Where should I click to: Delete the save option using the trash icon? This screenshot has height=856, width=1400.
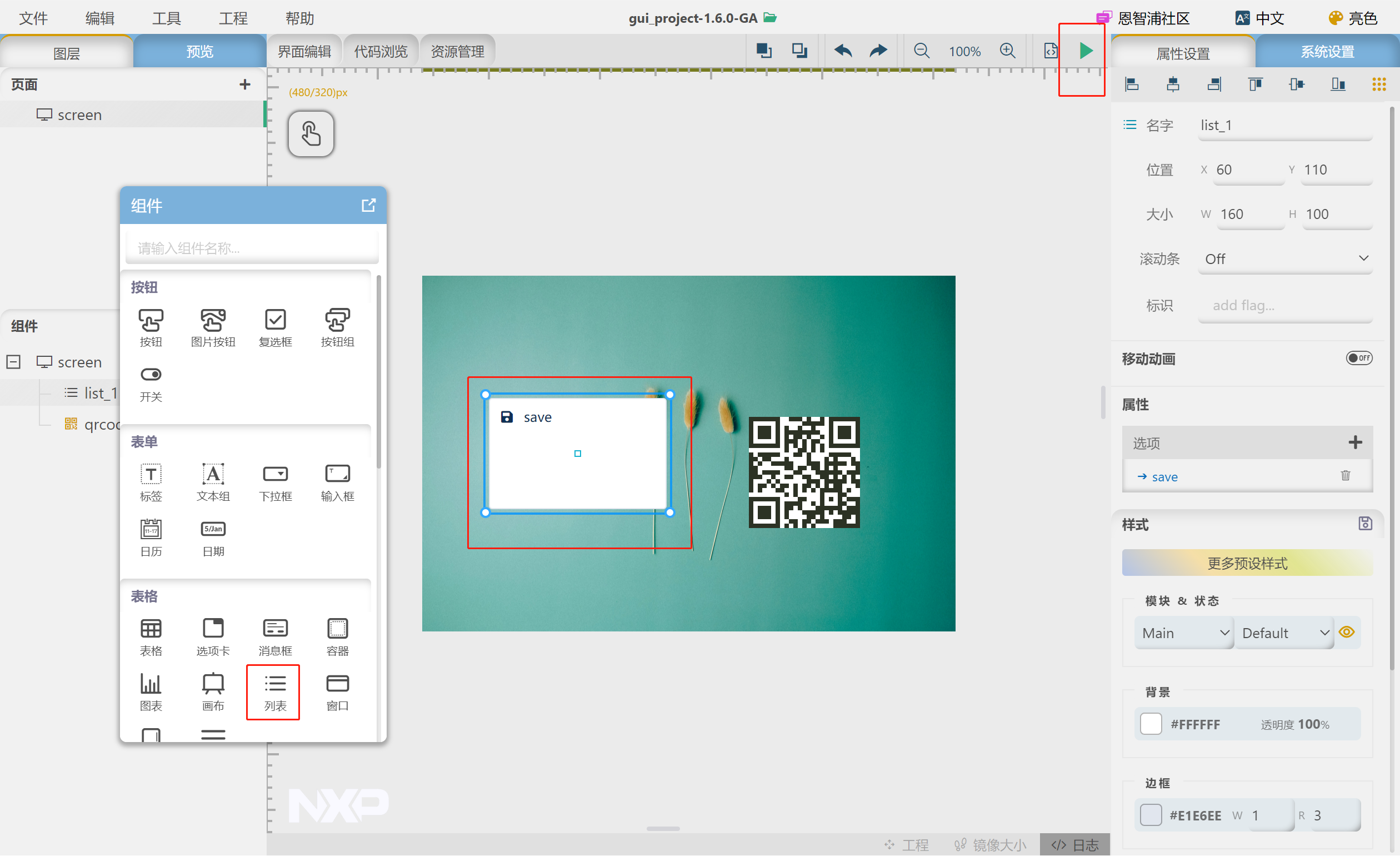pos(1346,476)
